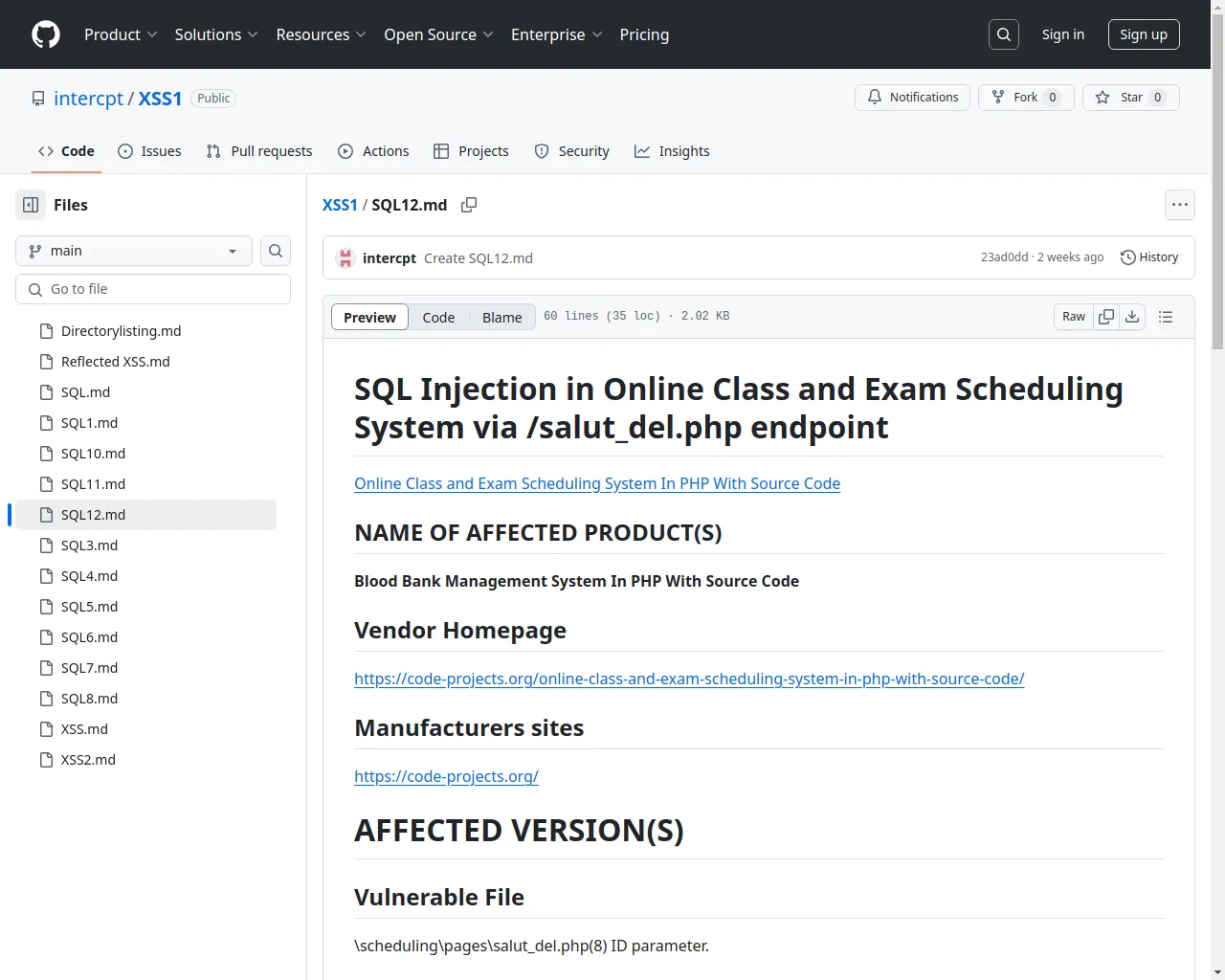The image size is (1225, 980).
Task: Fork the repository
Action: click(x=1026, y=98)
